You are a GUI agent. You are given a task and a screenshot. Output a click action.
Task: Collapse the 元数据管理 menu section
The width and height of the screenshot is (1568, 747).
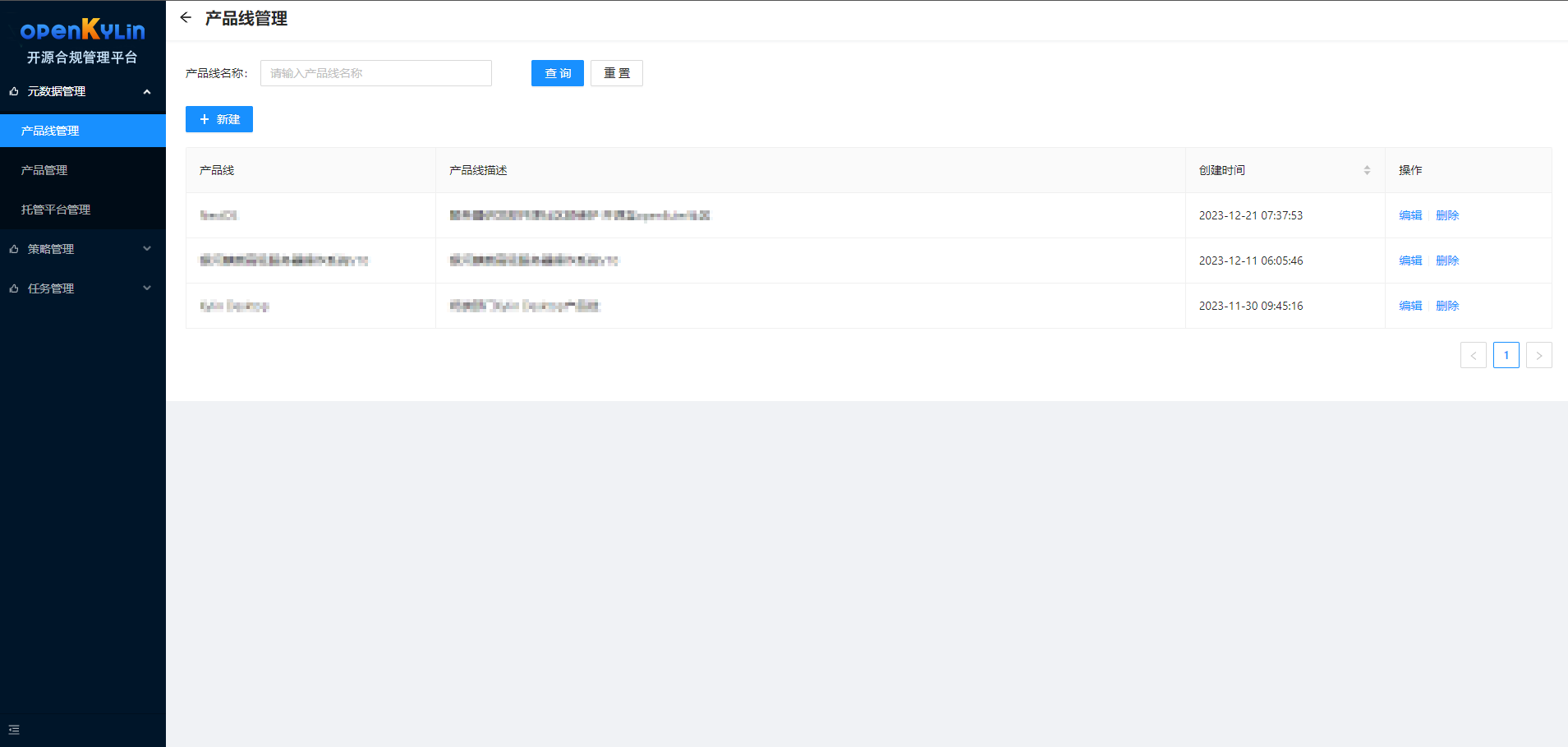[147, 91]
